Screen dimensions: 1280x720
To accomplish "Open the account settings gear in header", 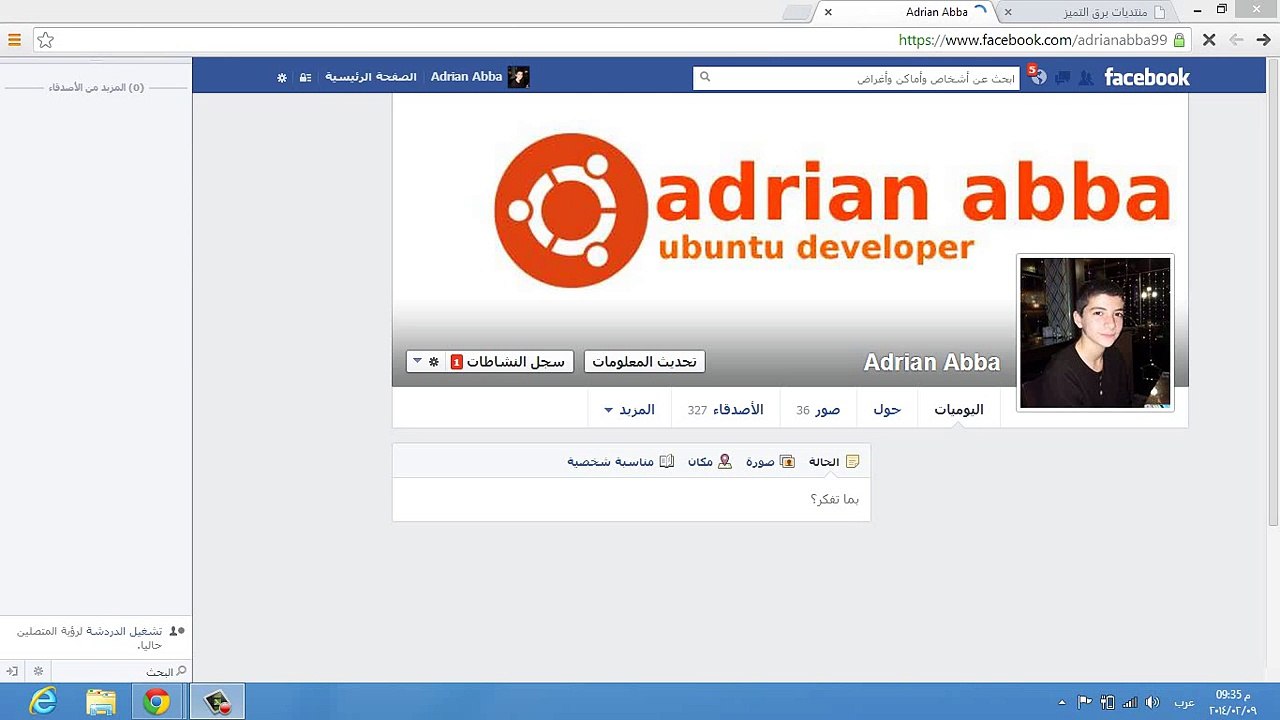I will pos(282,77).
